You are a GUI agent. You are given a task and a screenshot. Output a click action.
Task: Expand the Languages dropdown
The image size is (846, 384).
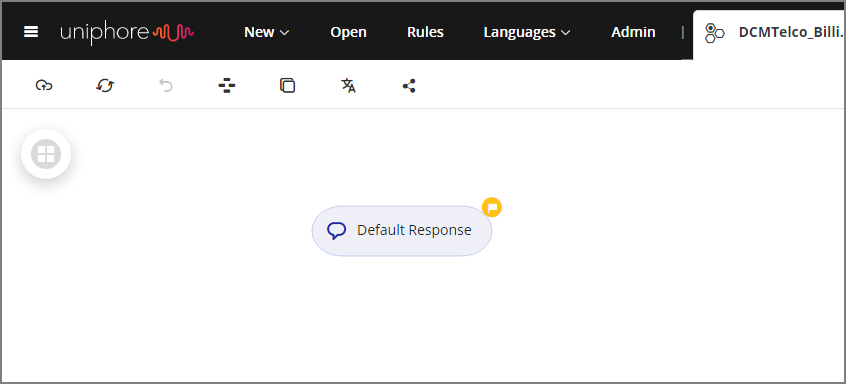pos(527,32)
